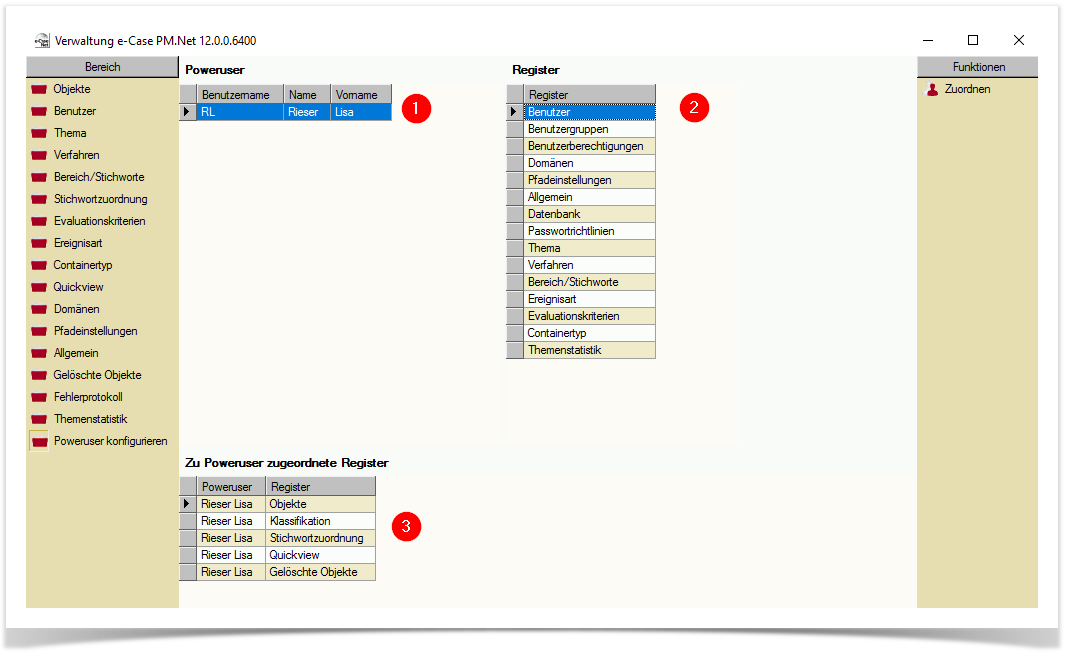The image size is (1072, 657).
Task: Click the red icon next to Objekte
Action: pyautogui.click(x=39, y=90)
